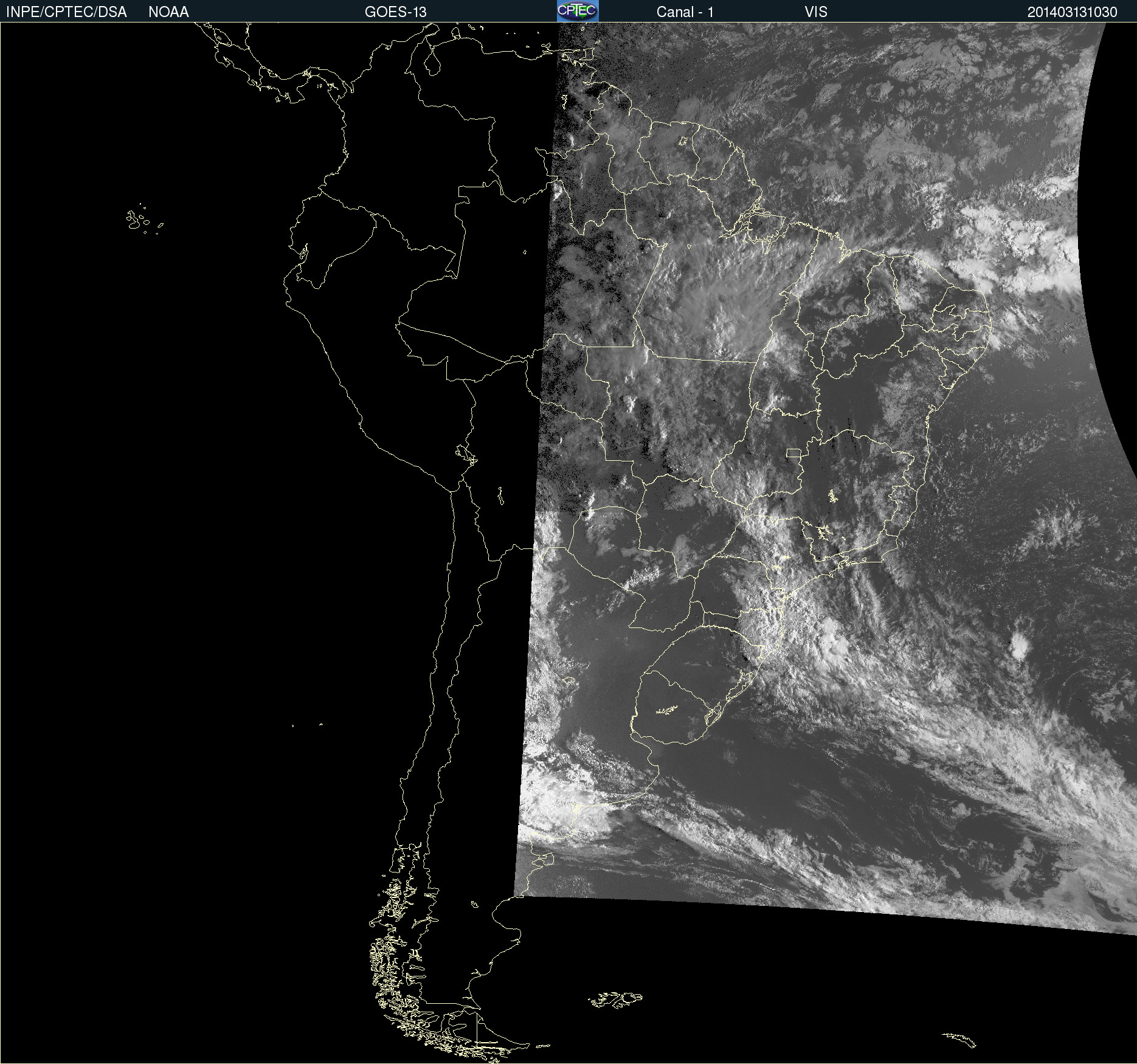Click the Canal - 1 label
The height and width of the screenshot is (1064, 1137).
(x=685, y=12)
